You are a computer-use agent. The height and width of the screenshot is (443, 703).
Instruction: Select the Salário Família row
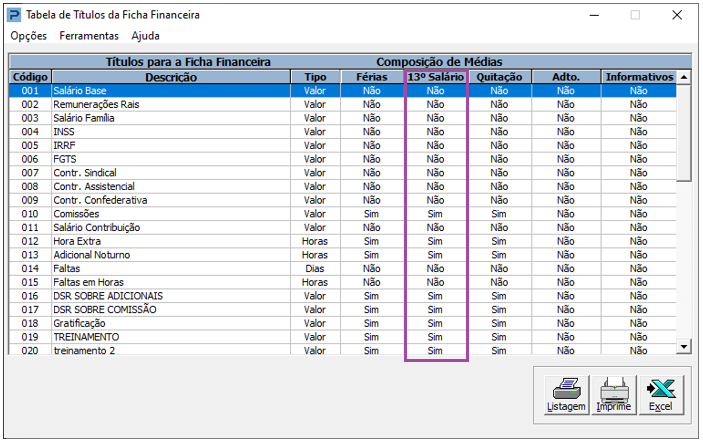pos(343,118)
